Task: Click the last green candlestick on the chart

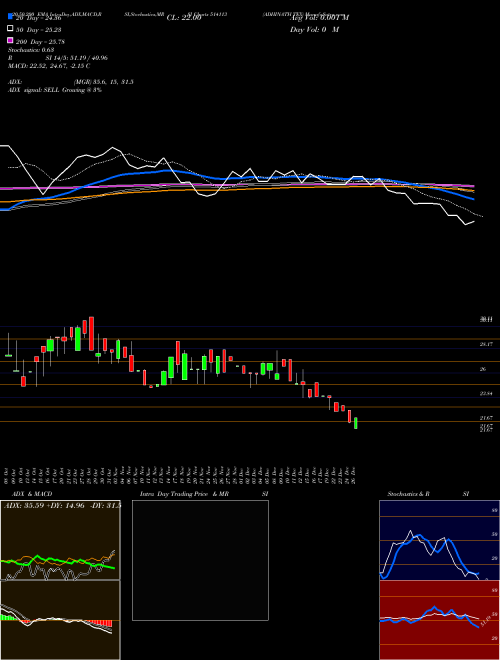Action: 356,423
